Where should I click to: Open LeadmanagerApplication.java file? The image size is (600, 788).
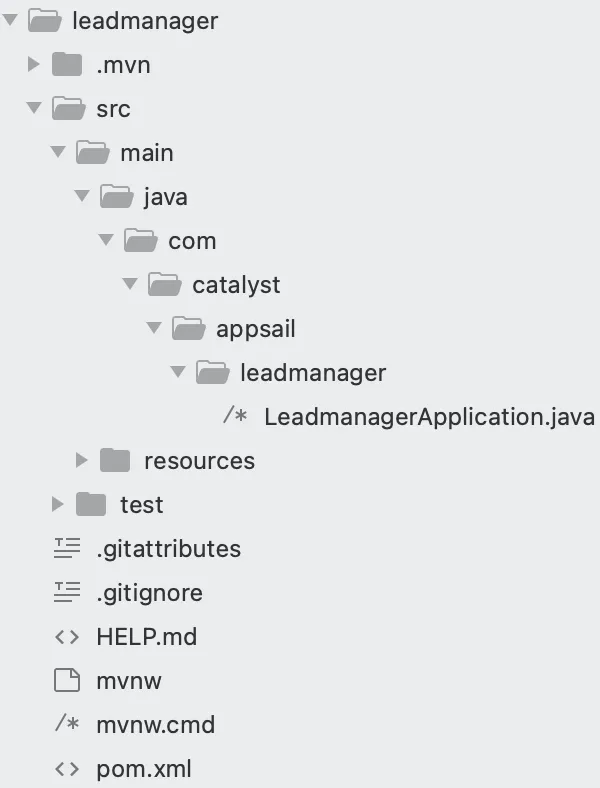429,417
